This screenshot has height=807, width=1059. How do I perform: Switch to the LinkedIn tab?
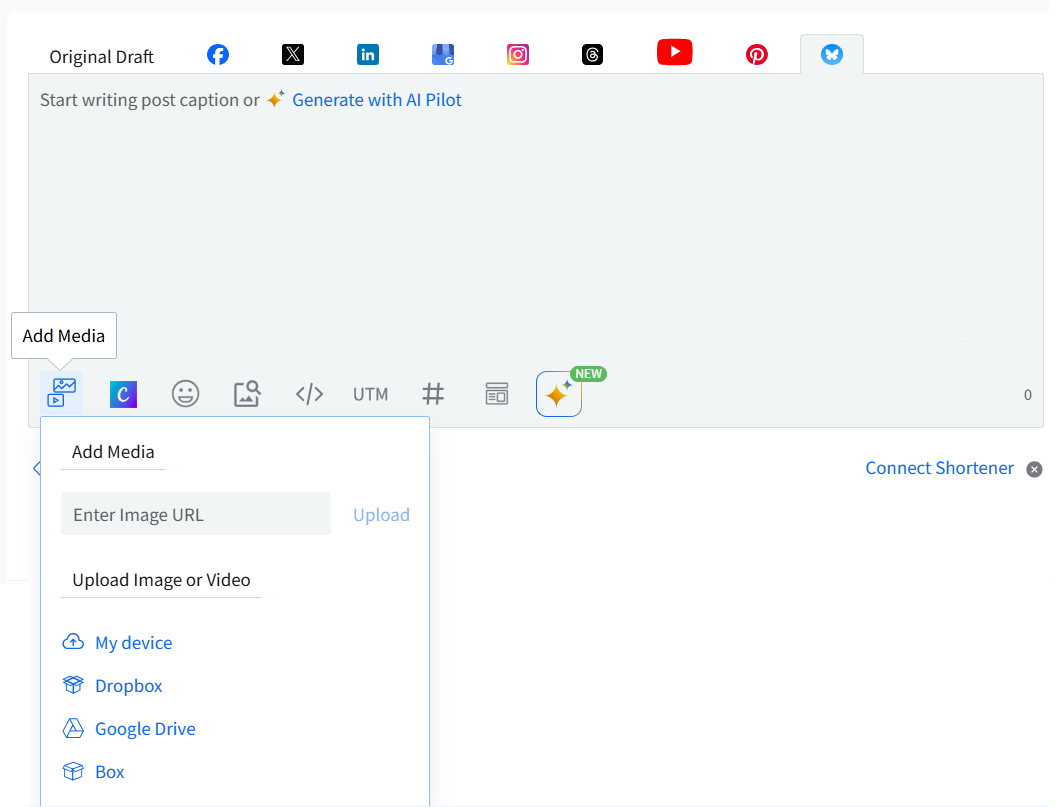(368, 55)
